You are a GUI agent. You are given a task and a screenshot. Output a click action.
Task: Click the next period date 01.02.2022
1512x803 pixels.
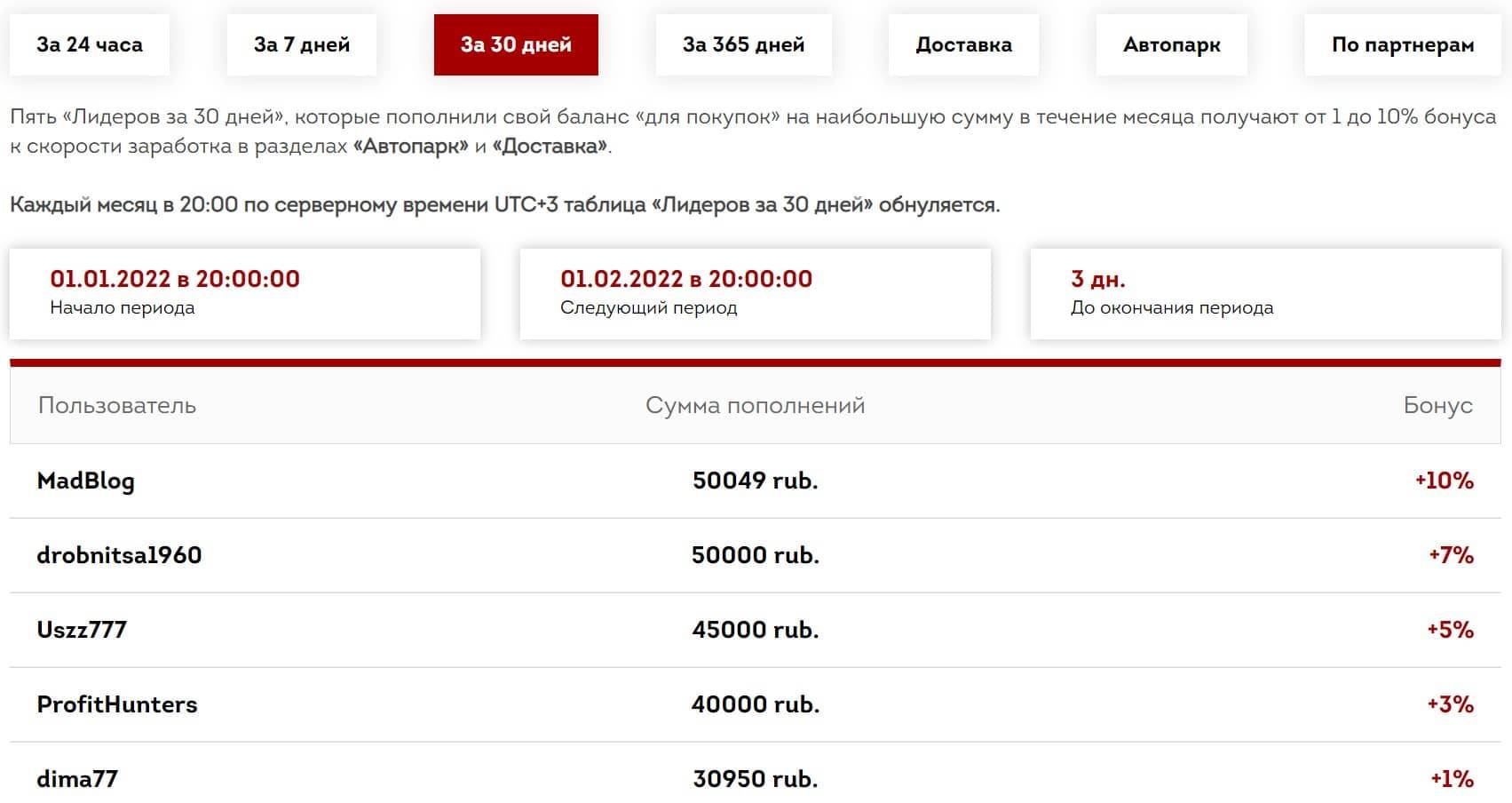click(x=686, y=279)
